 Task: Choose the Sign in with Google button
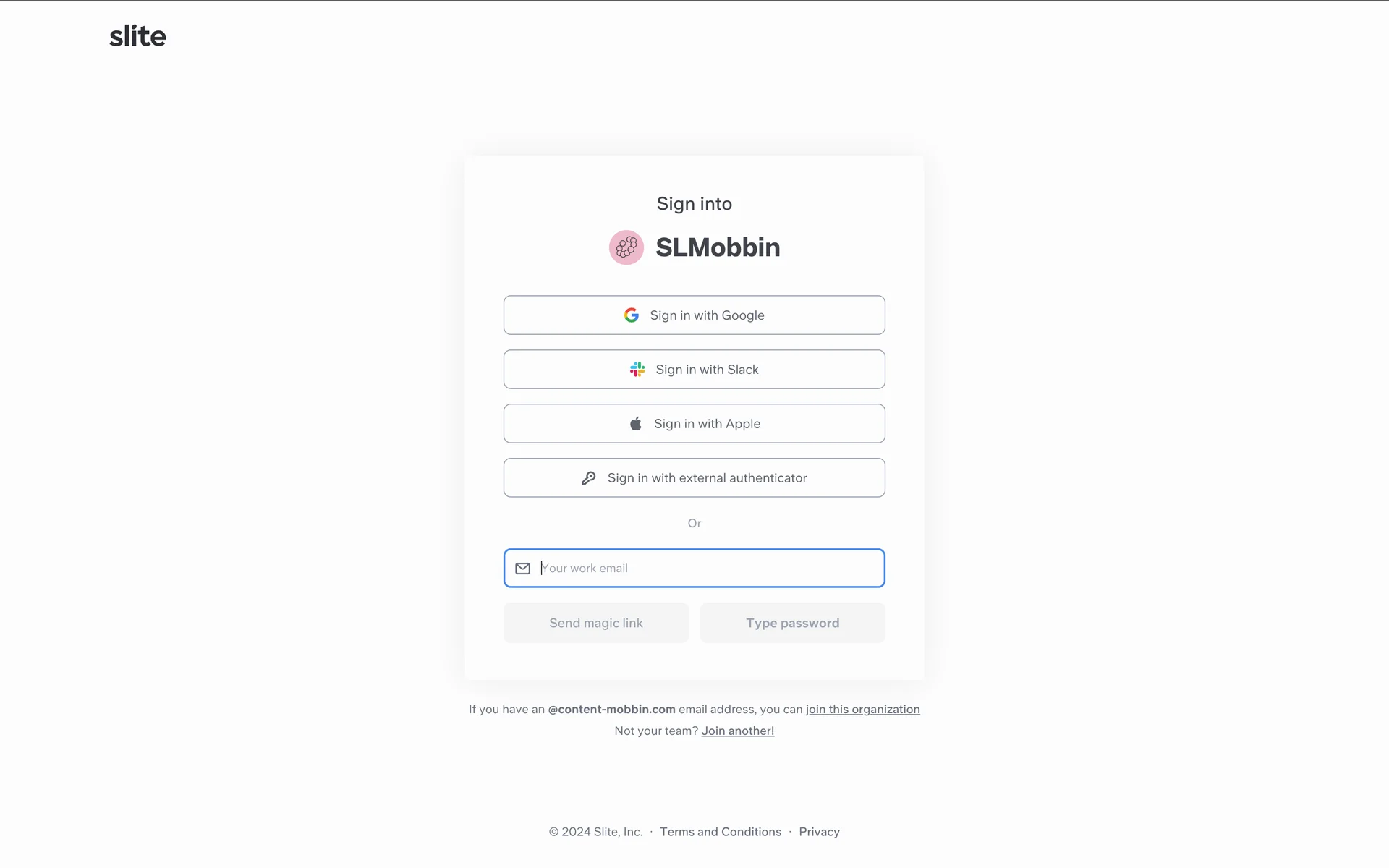[694, 315]
